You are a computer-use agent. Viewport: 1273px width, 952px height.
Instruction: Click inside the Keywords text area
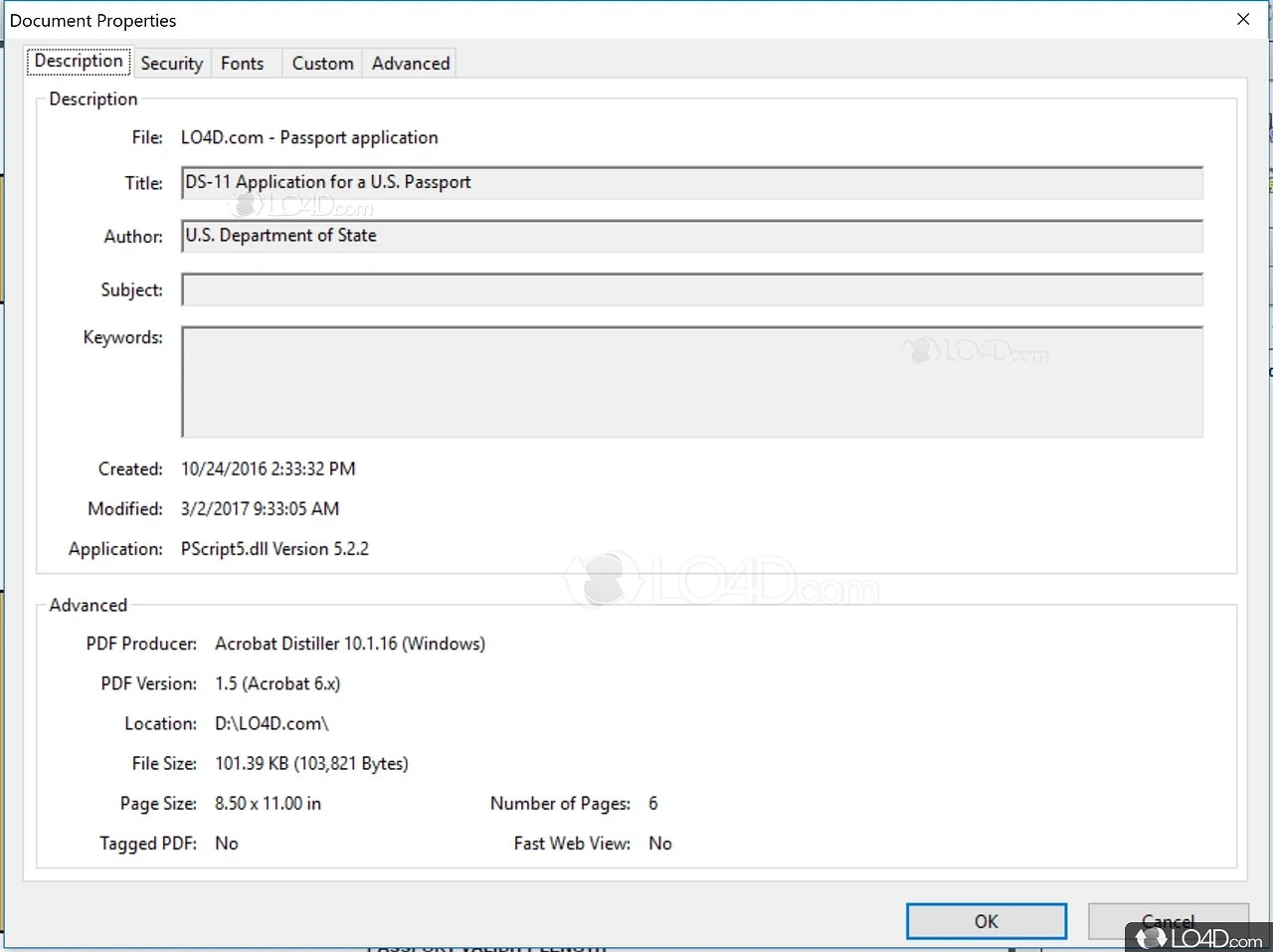(x=692, y=382)
